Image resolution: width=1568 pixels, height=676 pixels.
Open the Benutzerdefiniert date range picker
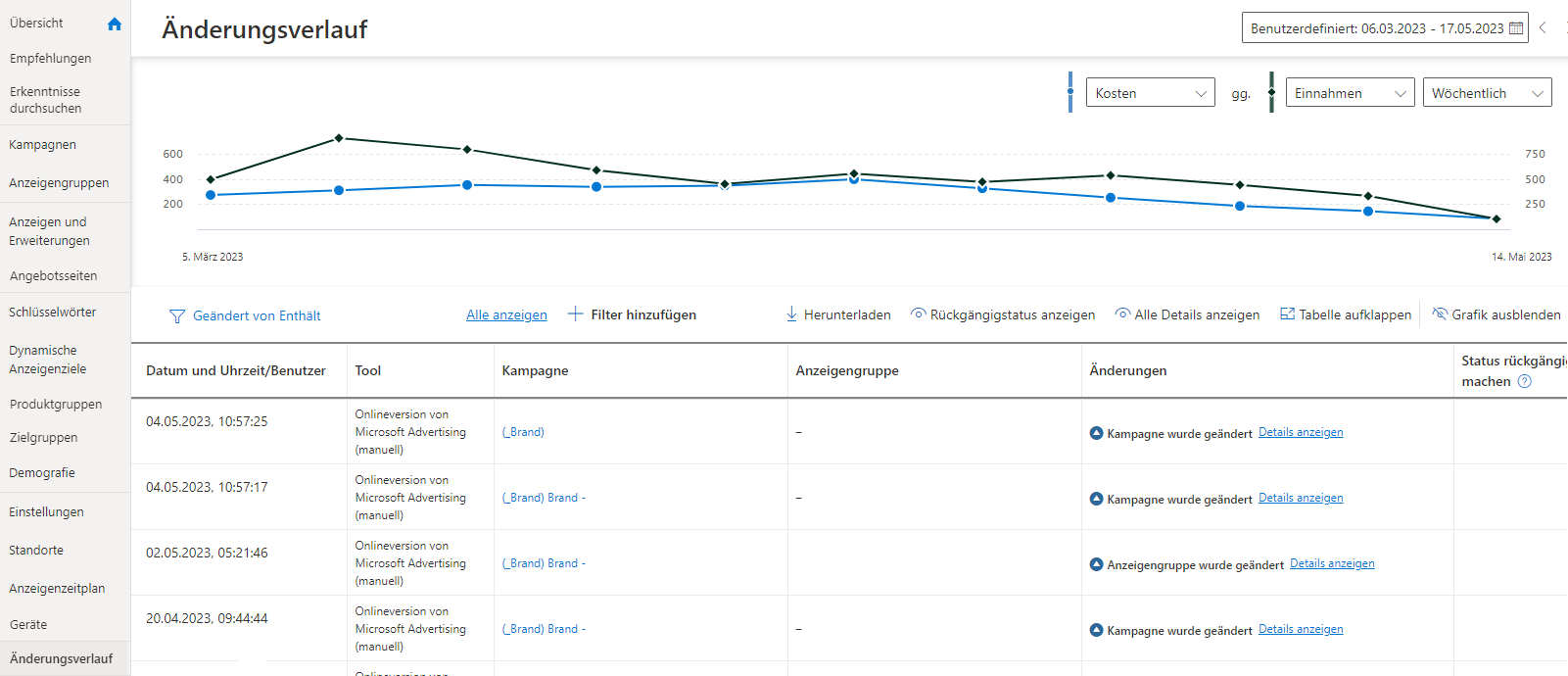pyautogui.click(x=1385, y=28)
